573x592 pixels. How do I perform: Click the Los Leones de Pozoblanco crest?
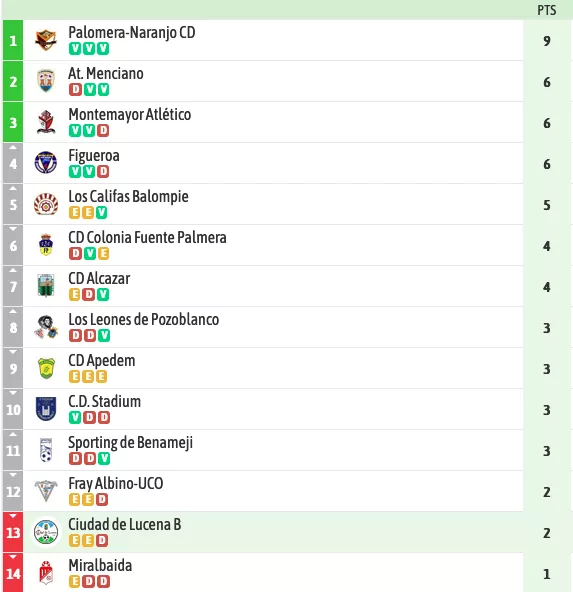pos(46,327)
